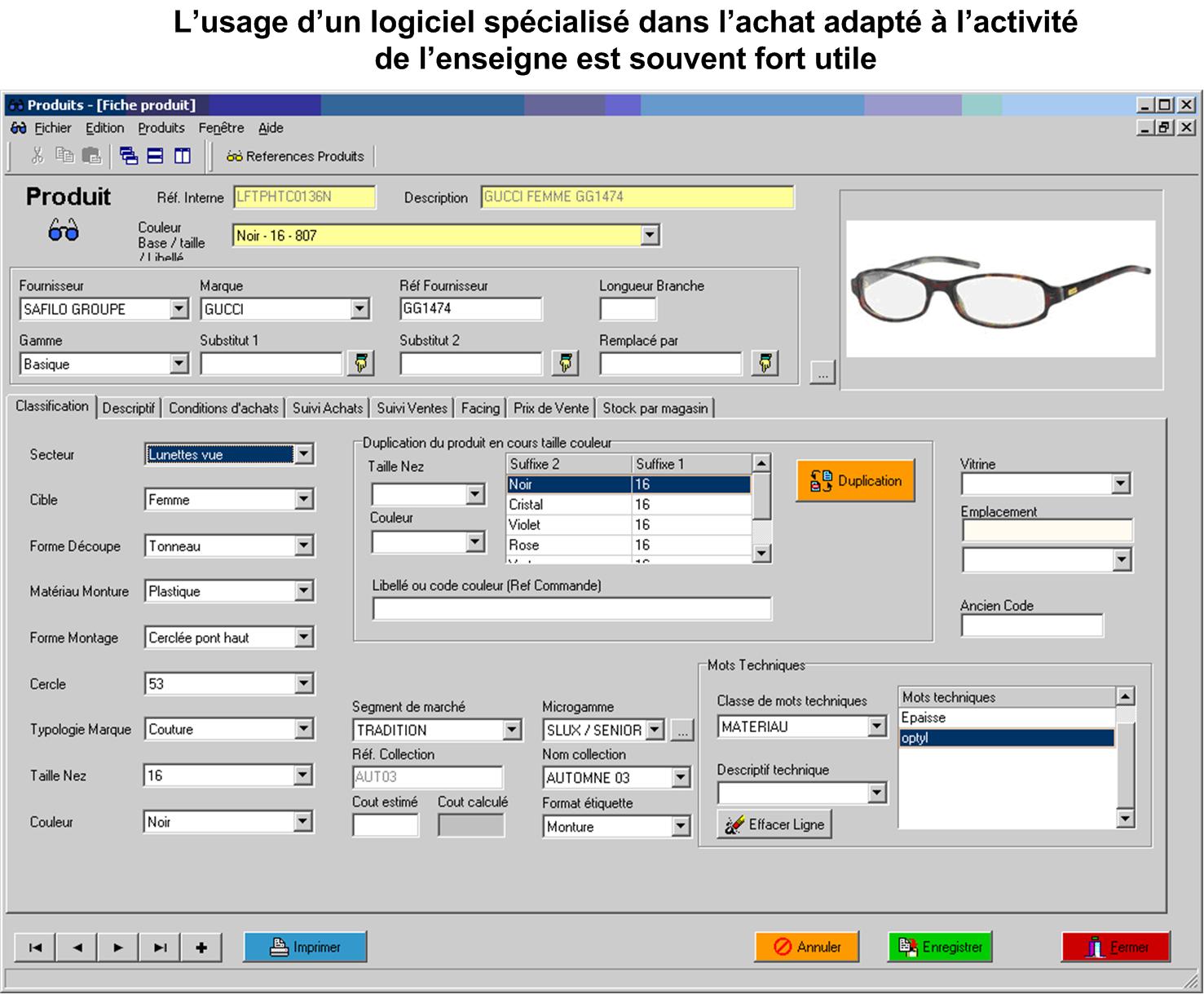Open the Produits menu

pos(161,128)
